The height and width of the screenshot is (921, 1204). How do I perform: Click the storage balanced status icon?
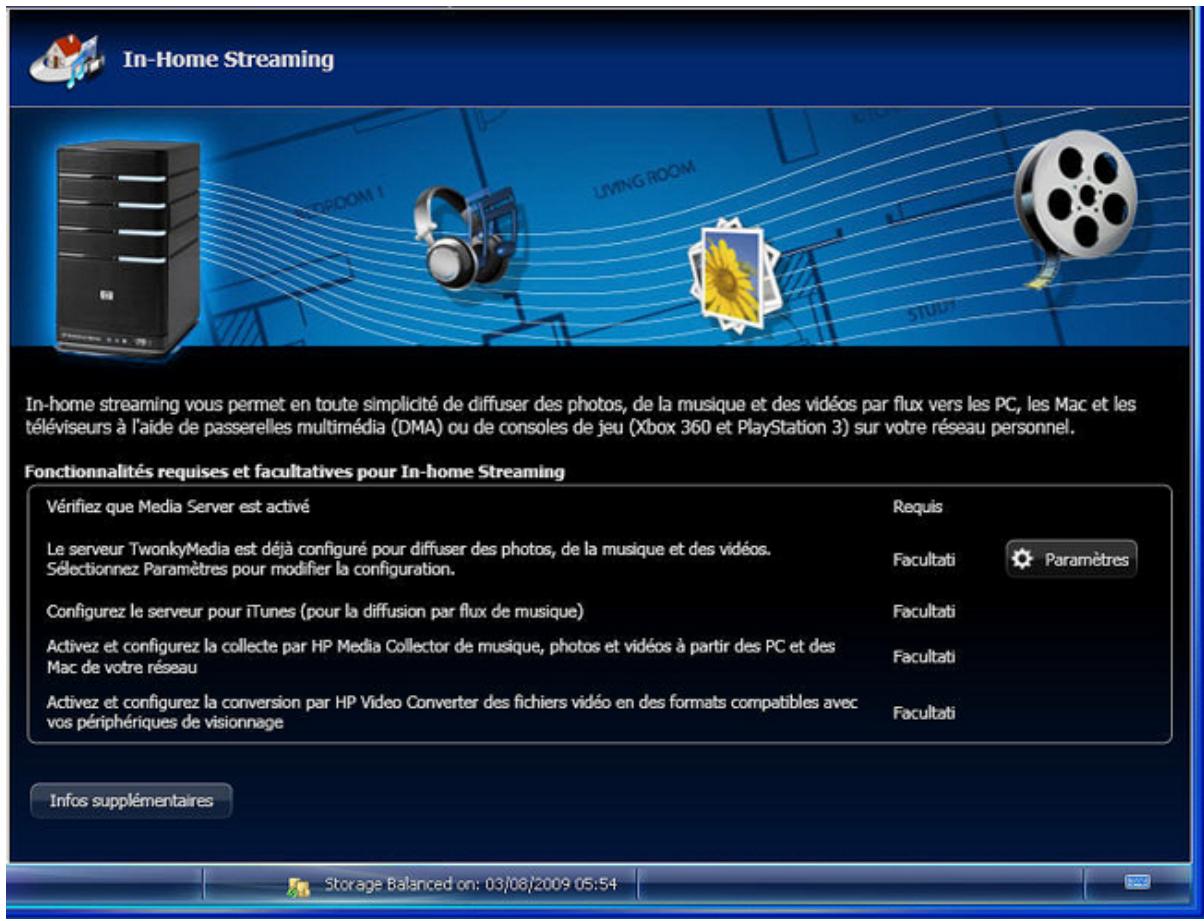298,885
